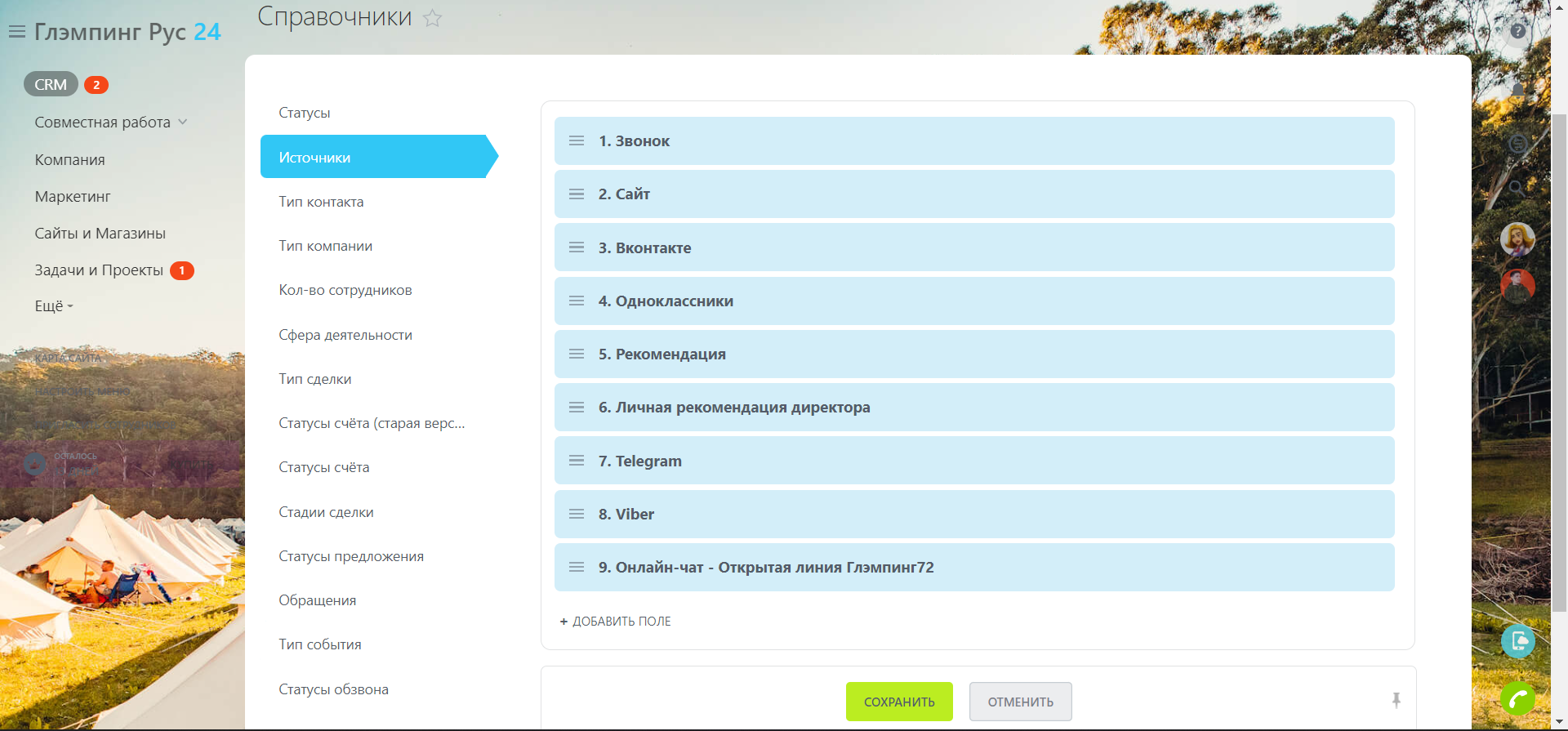Open the КАРТА САЙТА link

pyautogui.click(x=68, y=359)
